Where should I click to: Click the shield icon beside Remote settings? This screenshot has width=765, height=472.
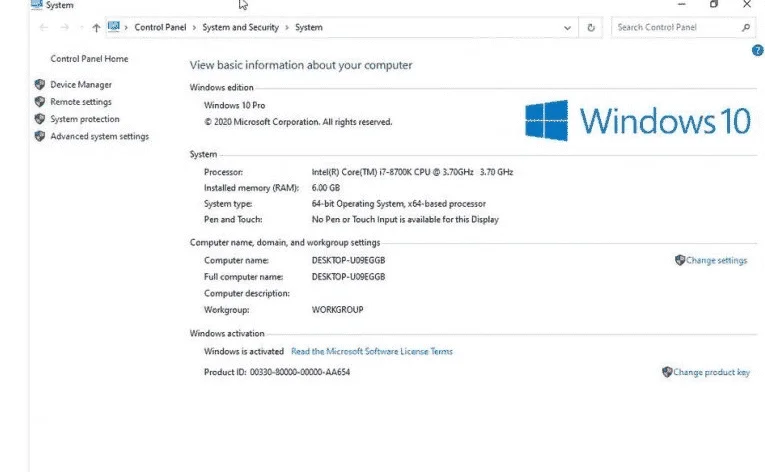click(40, 102)
